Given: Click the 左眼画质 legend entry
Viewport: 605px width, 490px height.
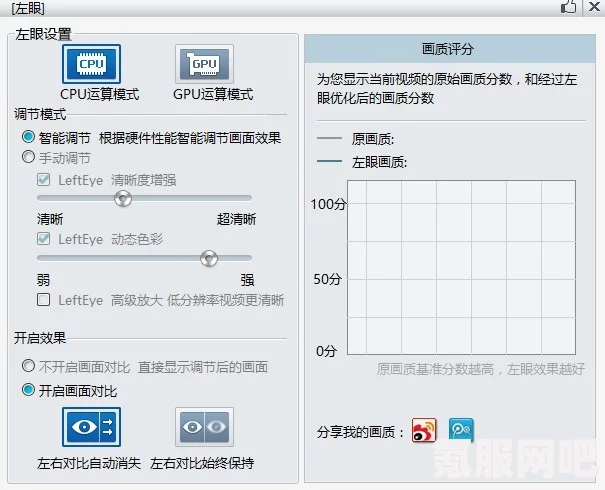Looking at the screenshot, I should pyautogui.click(x=362, y=162).
